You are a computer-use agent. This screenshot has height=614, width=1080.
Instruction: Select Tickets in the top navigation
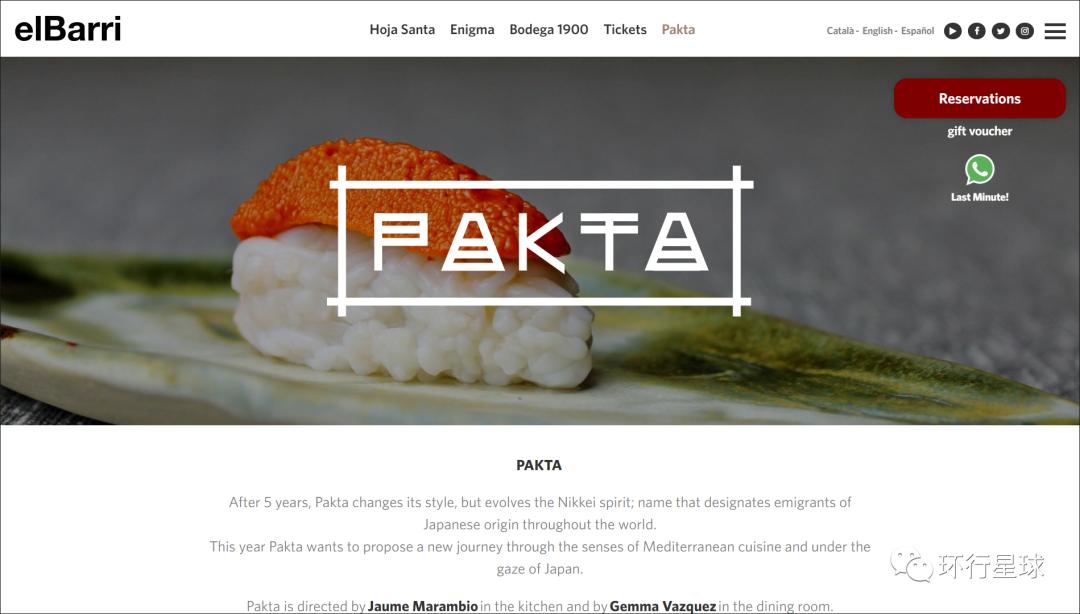625,30
